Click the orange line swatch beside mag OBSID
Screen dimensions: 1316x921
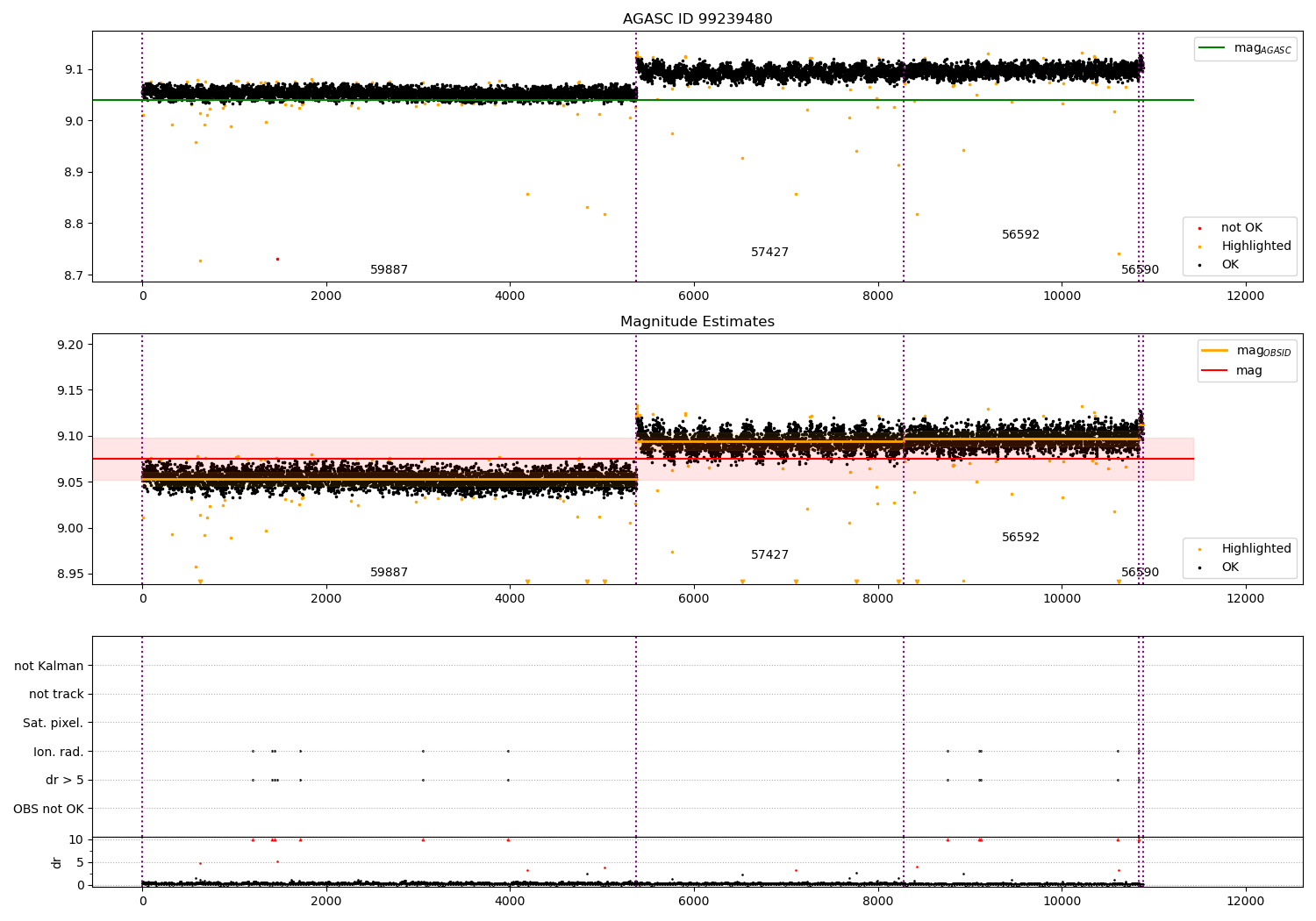[1215, 351]
